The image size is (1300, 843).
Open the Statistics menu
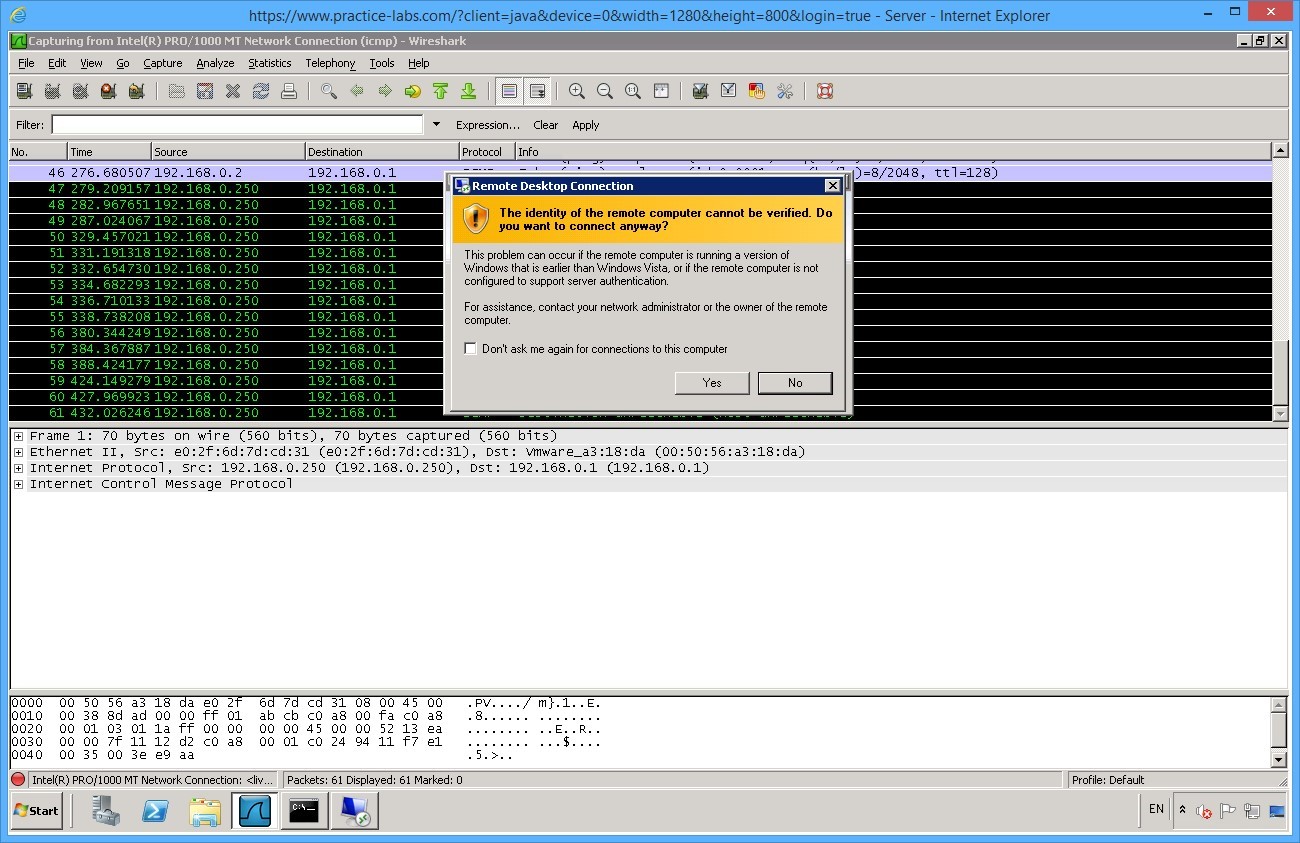tap(269, 63)
